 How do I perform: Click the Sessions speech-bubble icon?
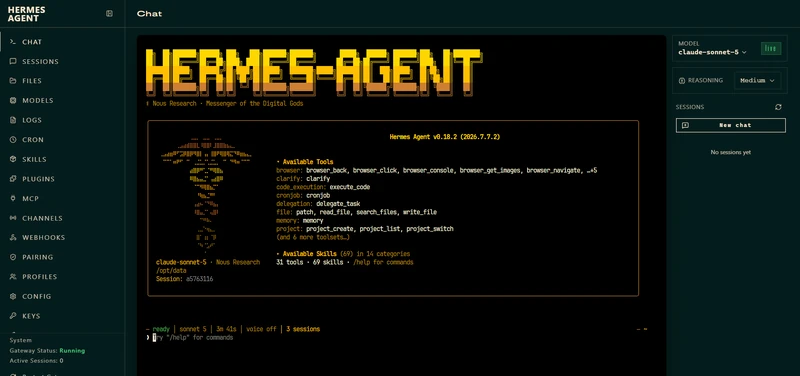click(x=13, y=62)
